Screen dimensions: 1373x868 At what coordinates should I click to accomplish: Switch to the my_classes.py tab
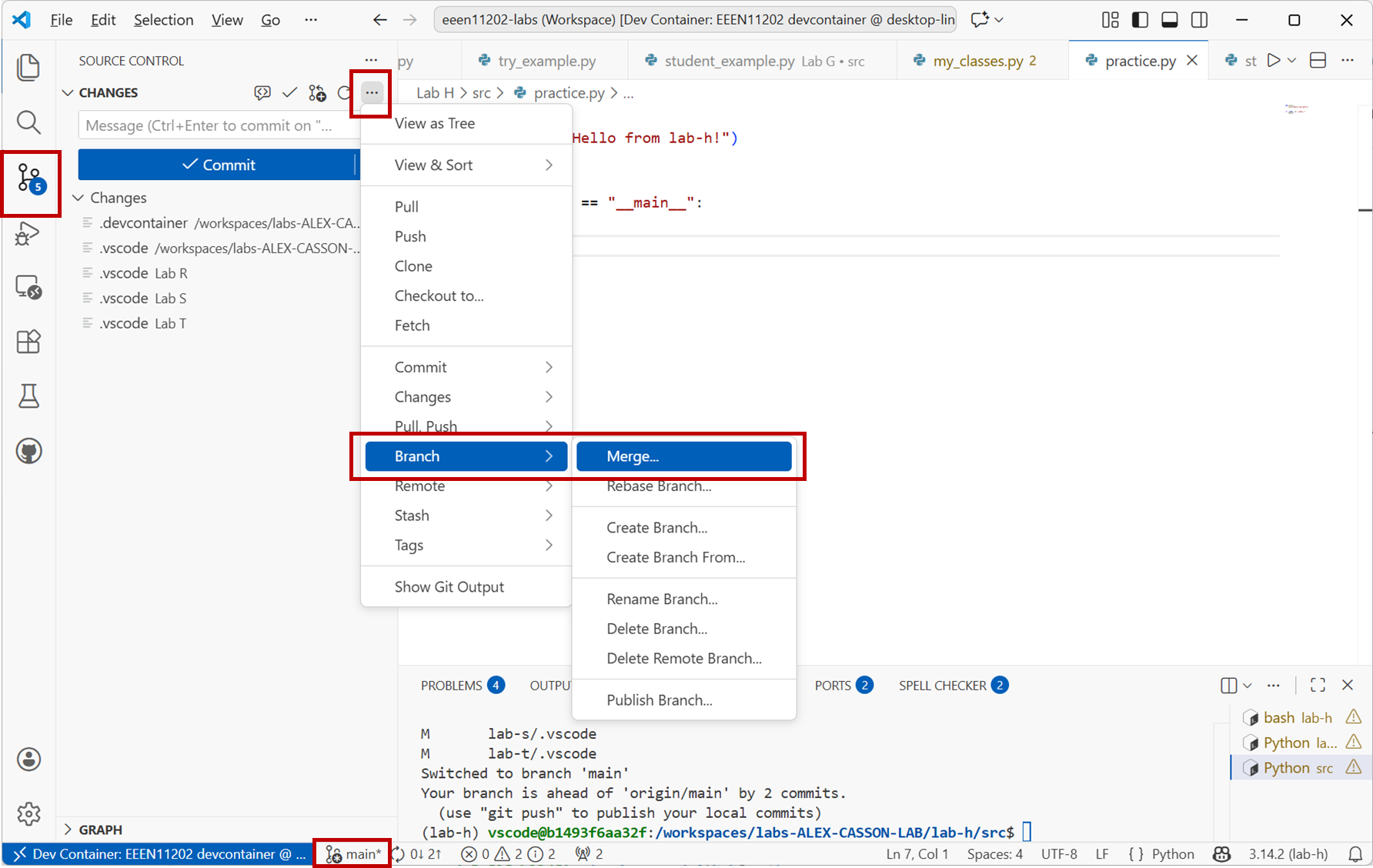point(977,61)
